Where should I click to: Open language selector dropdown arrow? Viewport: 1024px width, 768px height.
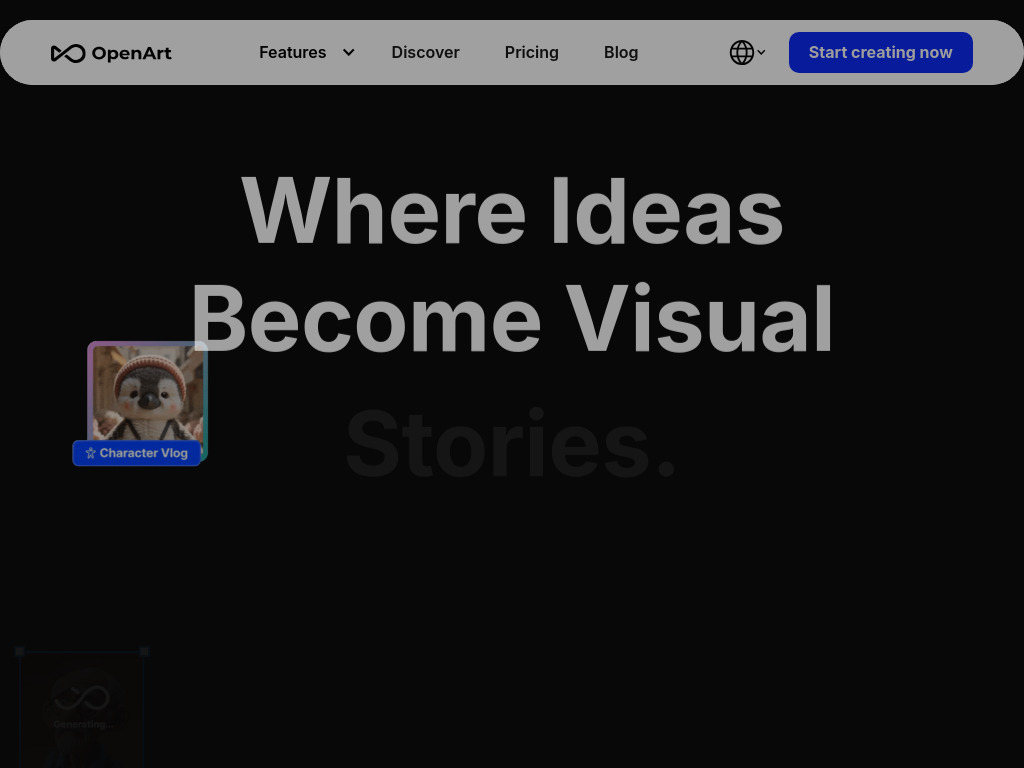tap(761, 53)
